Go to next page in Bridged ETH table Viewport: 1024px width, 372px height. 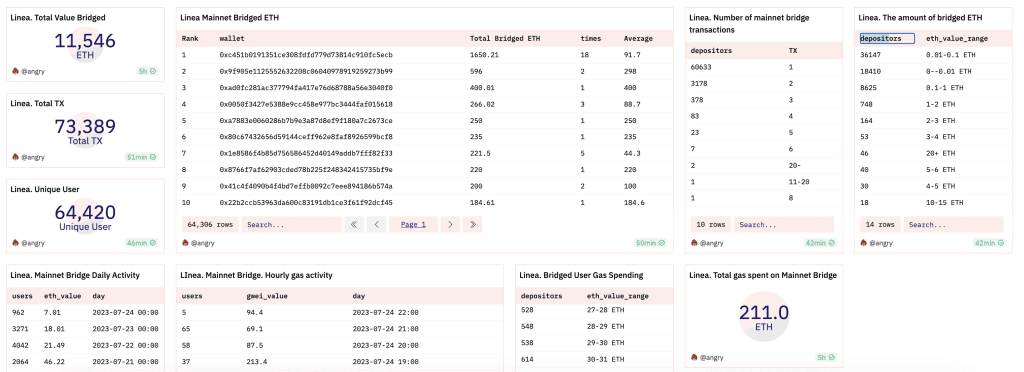(450, 225)
